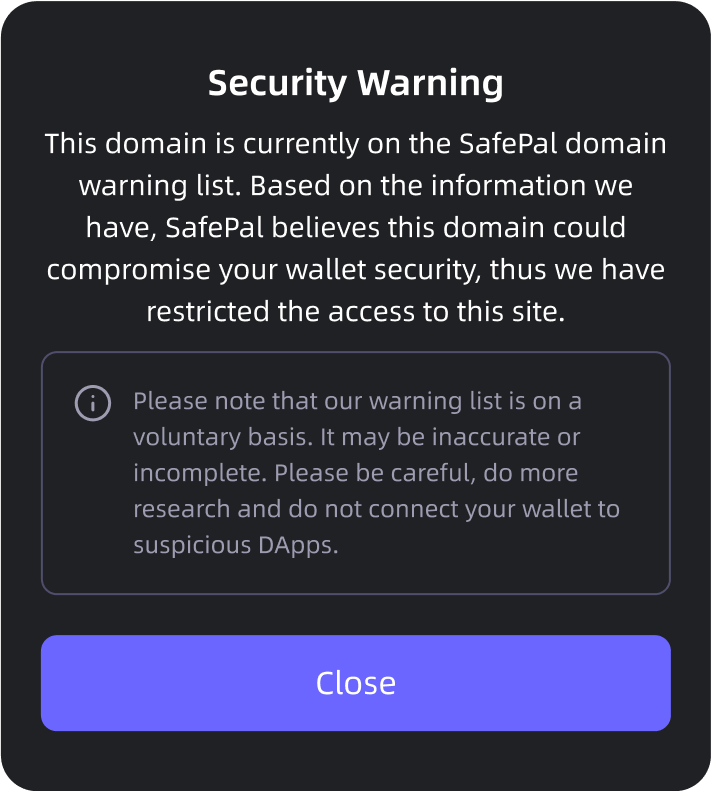This screenshot has width=711, height=791.
Task: Click the line "have, SafePal believes this domain could"
Action: click(x=356, y=228)
